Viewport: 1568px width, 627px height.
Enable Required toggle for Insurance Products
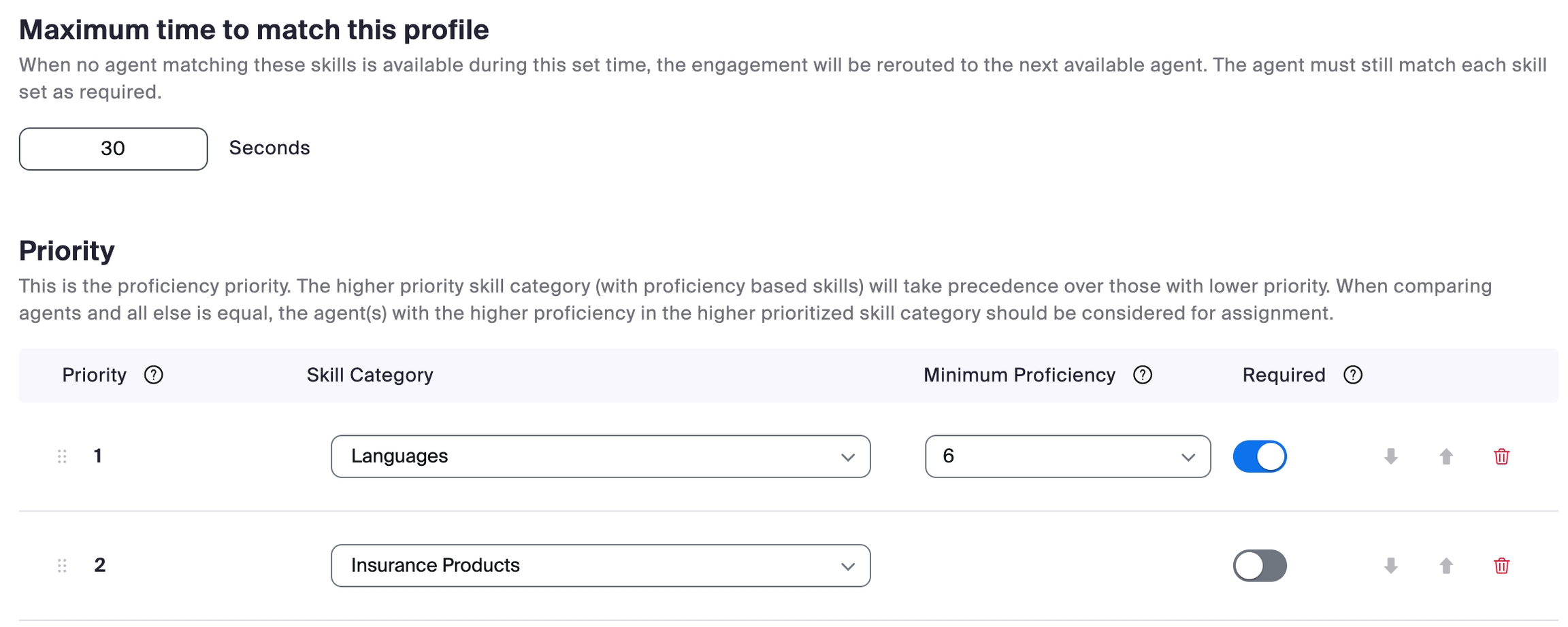tap(1260, 566)
